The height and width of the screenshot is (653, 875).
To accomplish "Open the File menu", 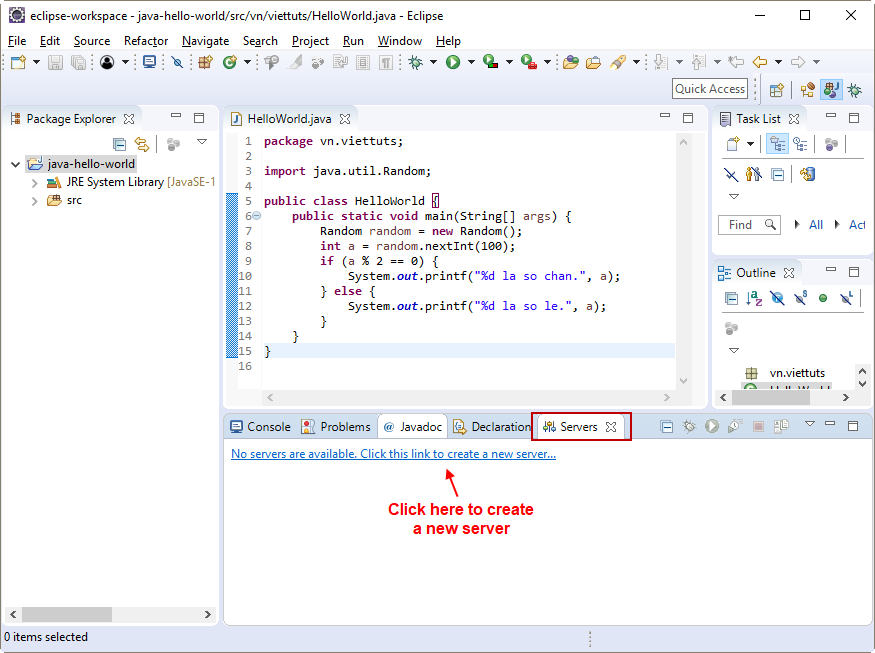I will (x=17, y=41).
